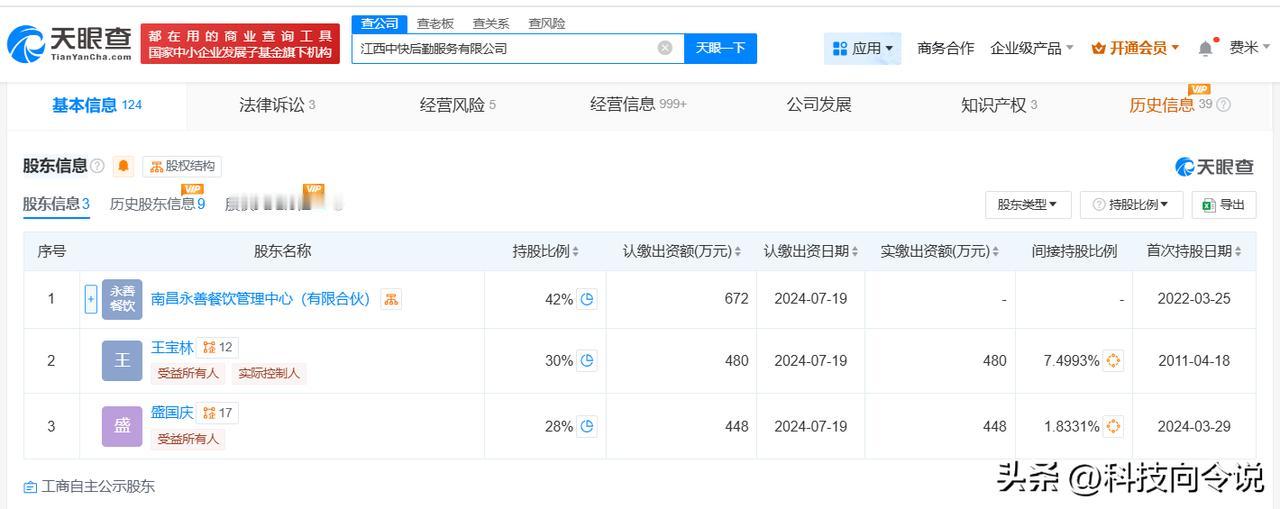Screen dimensions: 1280x509
Task: Click the 17 related companies badge for 盛国庆
Action: tap(217, 412)
